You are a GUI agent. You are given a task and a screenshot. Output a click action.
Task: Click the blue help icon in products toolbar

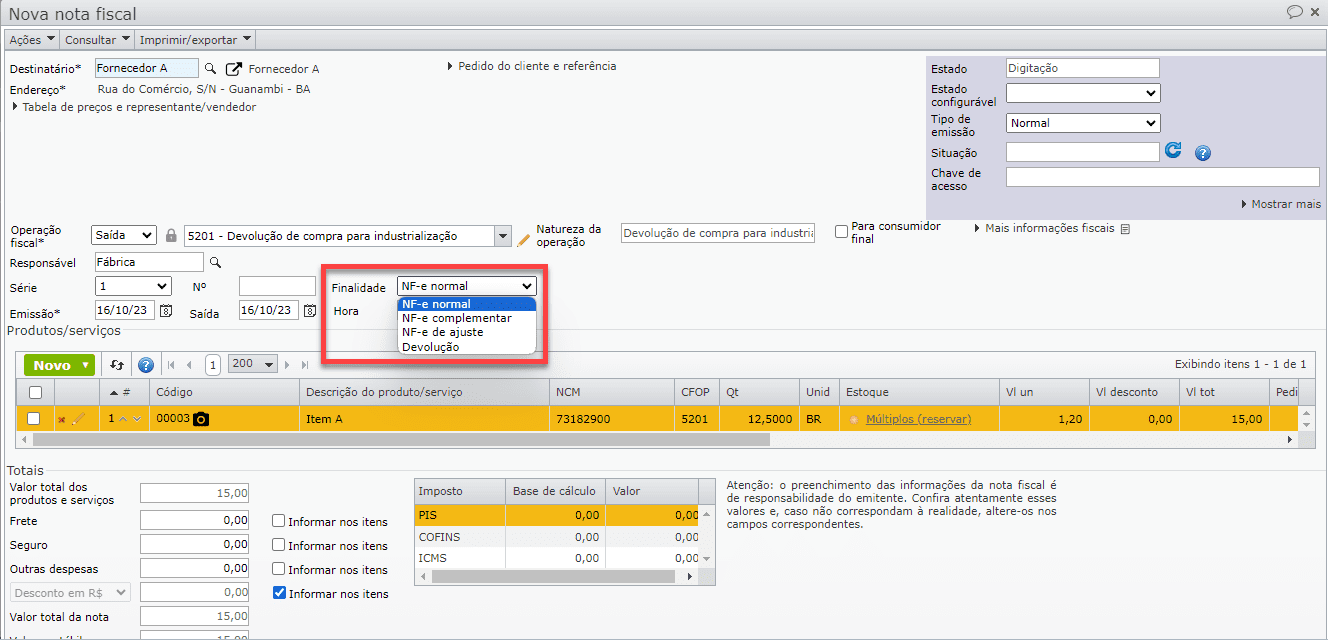[146, 365]
